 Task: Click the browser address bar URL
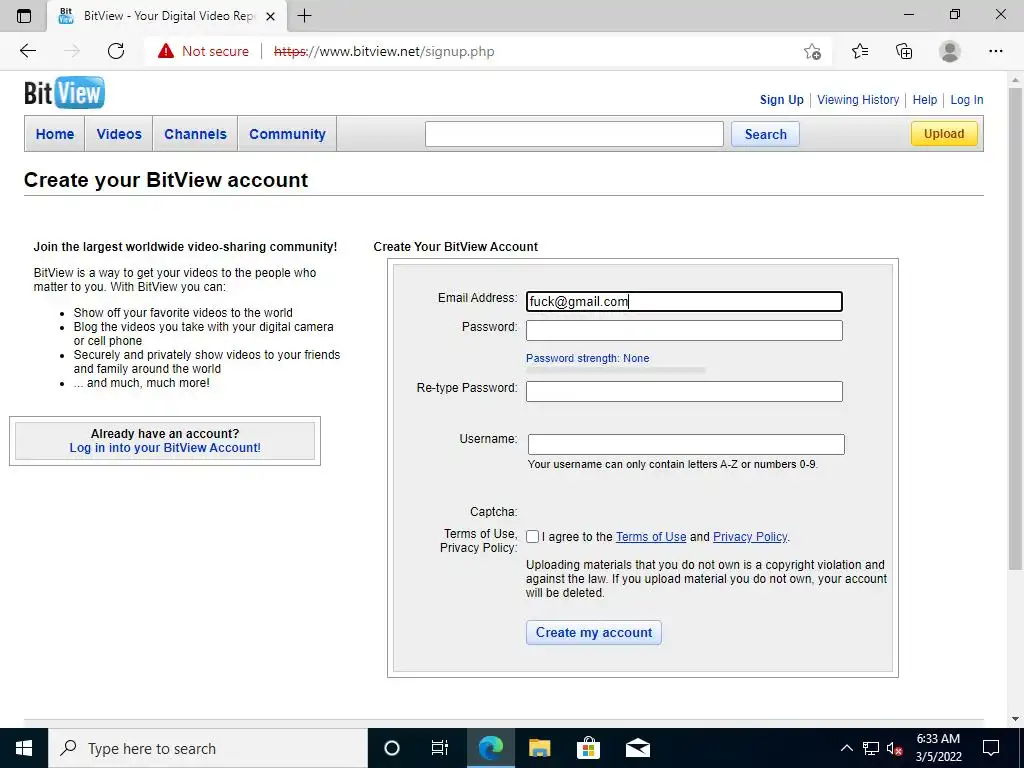[384, 51]
